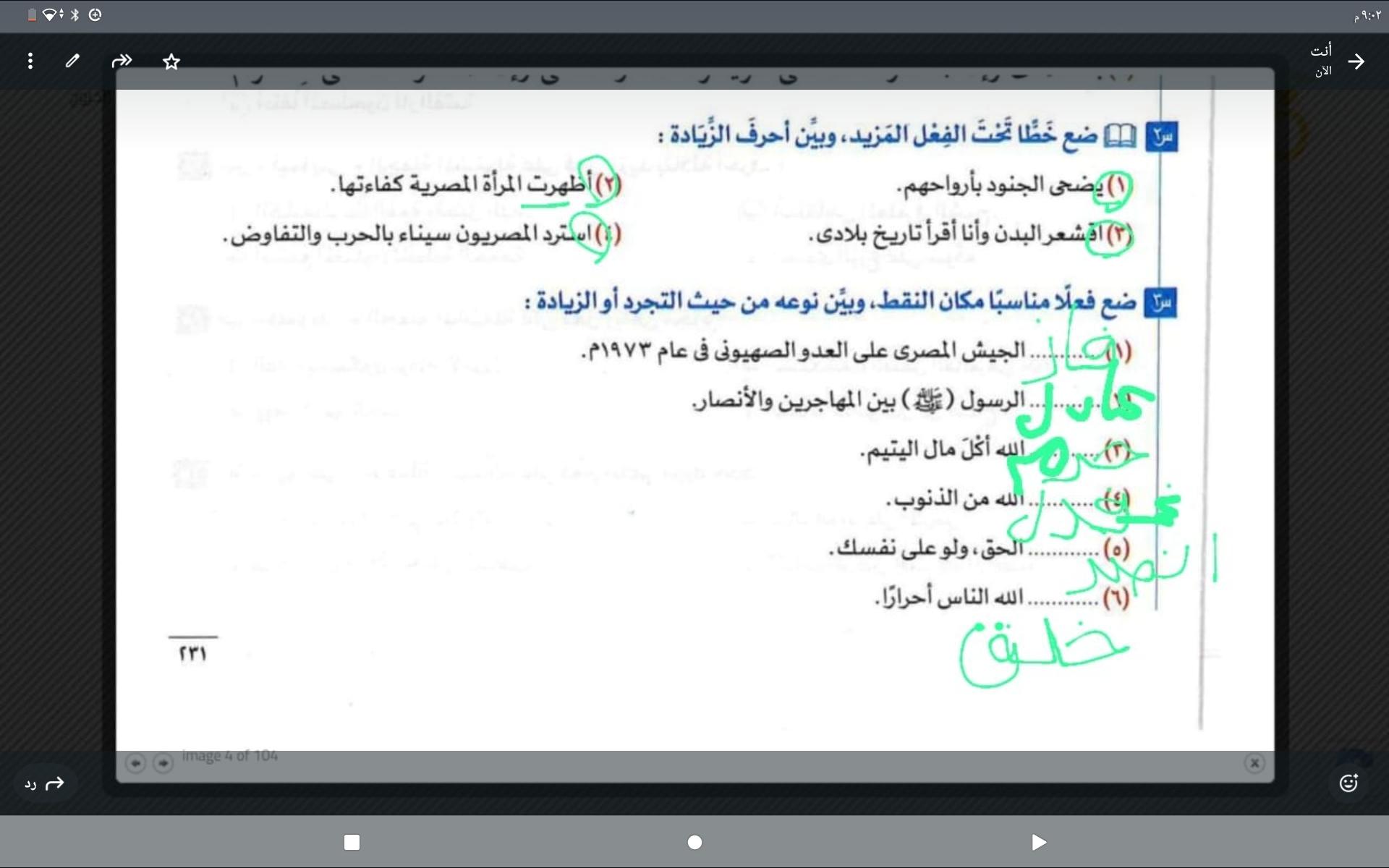
Task: Tap sentence اقشعر البدن وأنا أقرأ تاريخ بلادى
Action: [x=956, y=234]
